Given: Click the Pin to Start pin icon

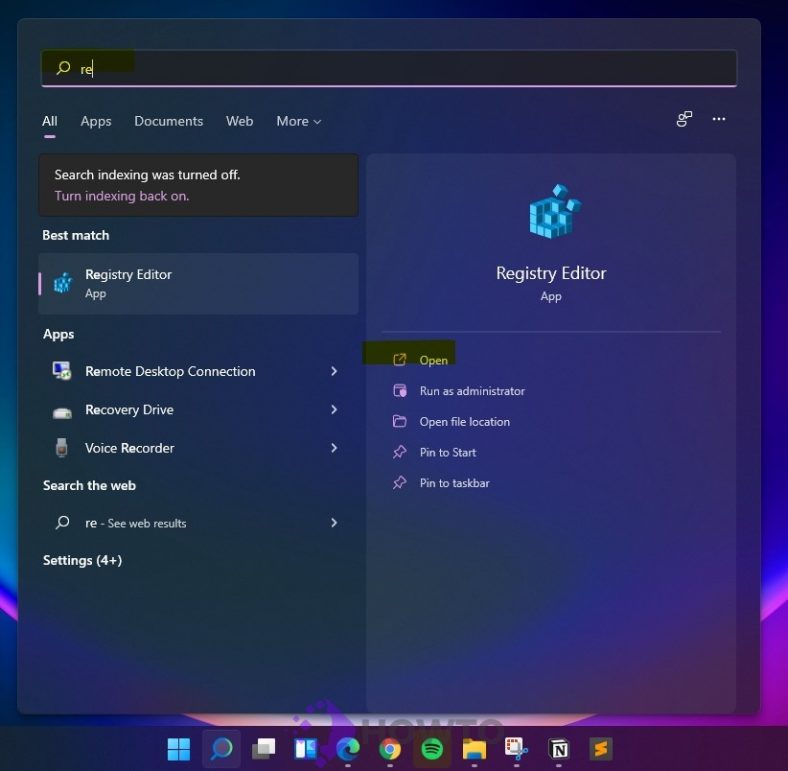Looking at the screenshot, I should 400,452.
